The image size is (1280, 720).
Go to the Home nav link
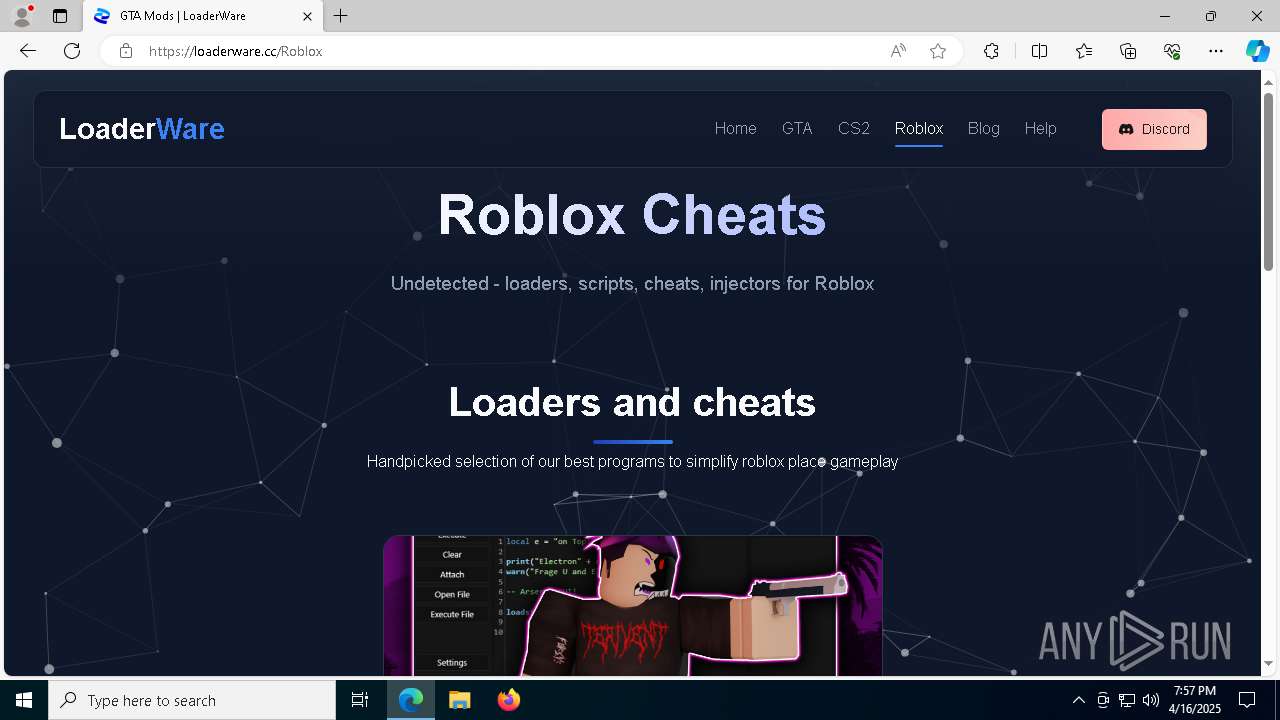coord(735,128)
